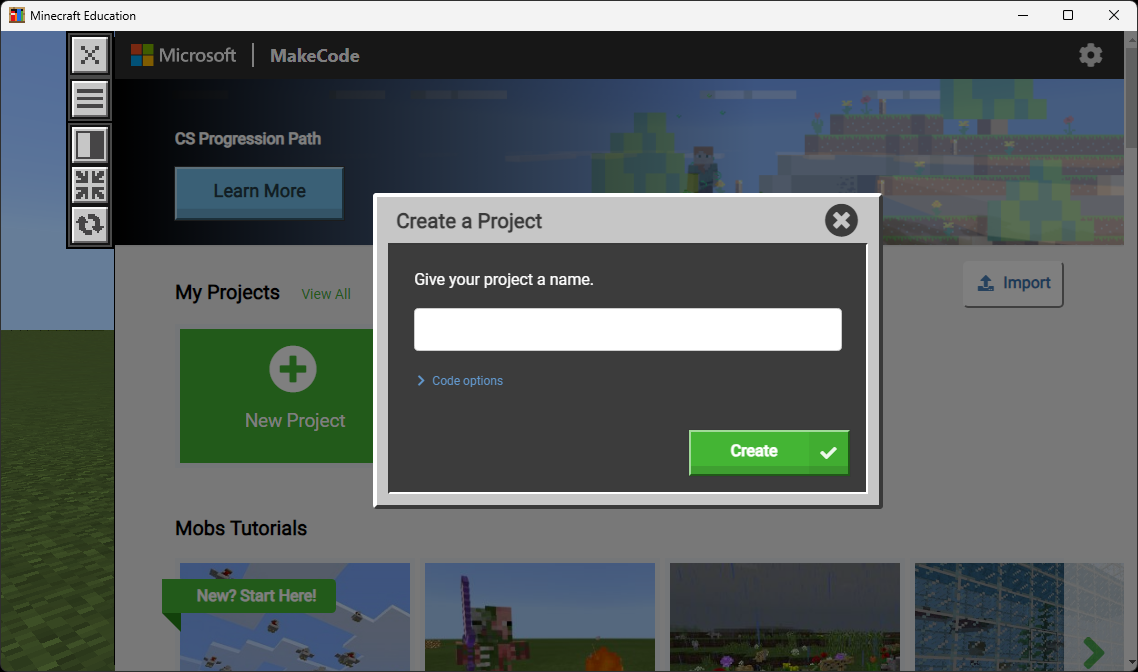The image size is (1138, 672).
Task: Click the CS Progression Path heading
Action: point(247,139)
